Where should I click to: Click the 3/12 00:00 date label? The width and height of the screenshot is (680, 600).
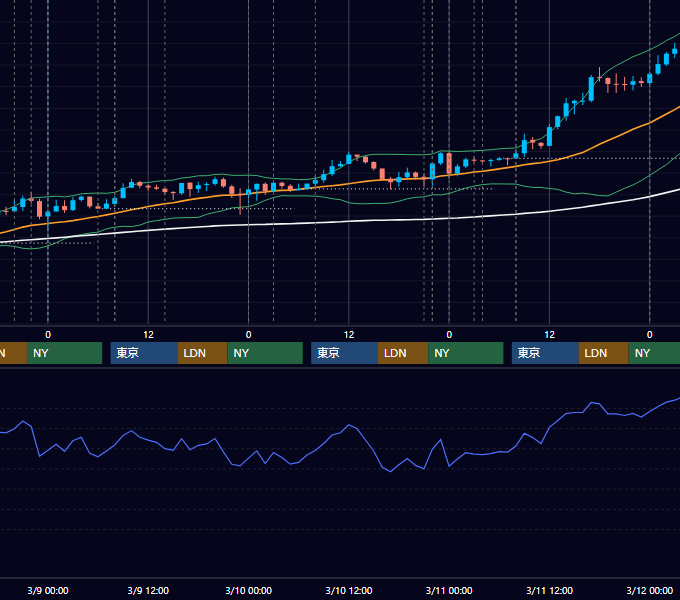click(x=650, y=590)
